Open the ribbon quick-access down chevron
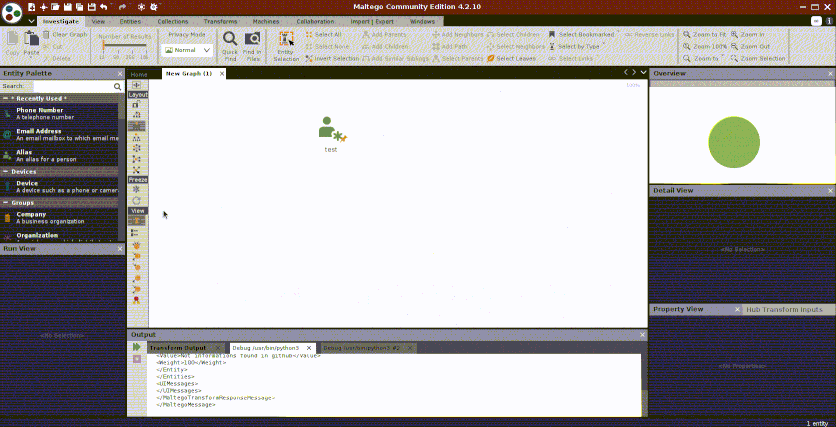 31,21
